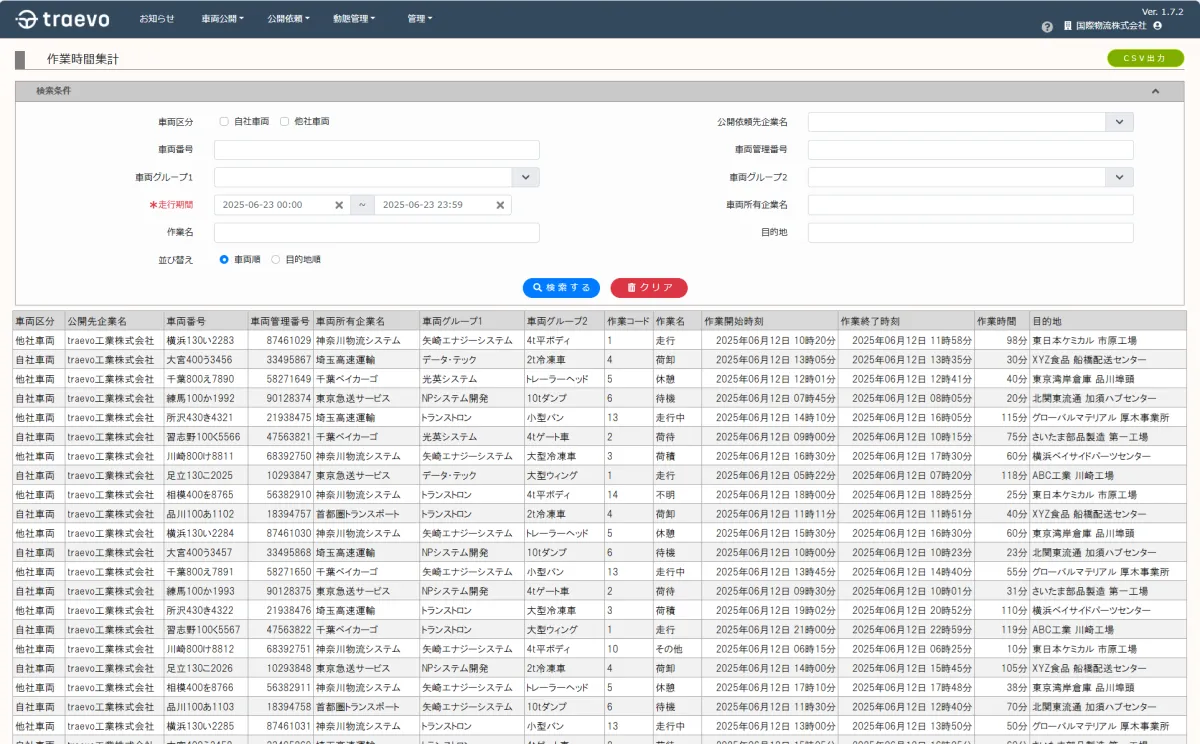Screen dimensions: 1200x744
Task: Open the 管理 menu
Action: pos(416,17)
